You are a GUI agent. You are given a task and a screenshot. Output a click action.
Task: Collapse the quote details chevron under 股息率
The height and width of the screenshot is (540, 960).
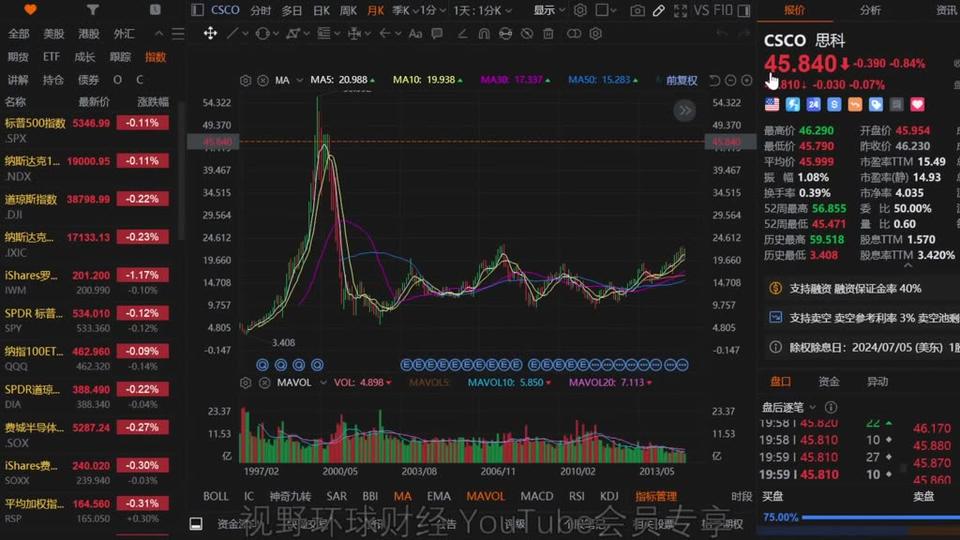tap(908, 266)
